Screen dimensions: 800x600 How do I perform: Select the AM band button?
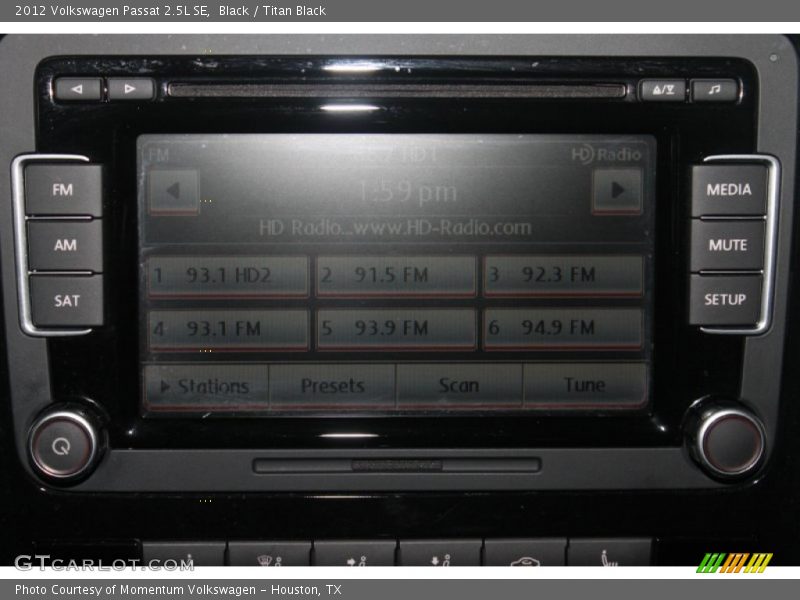click(65, 245)
